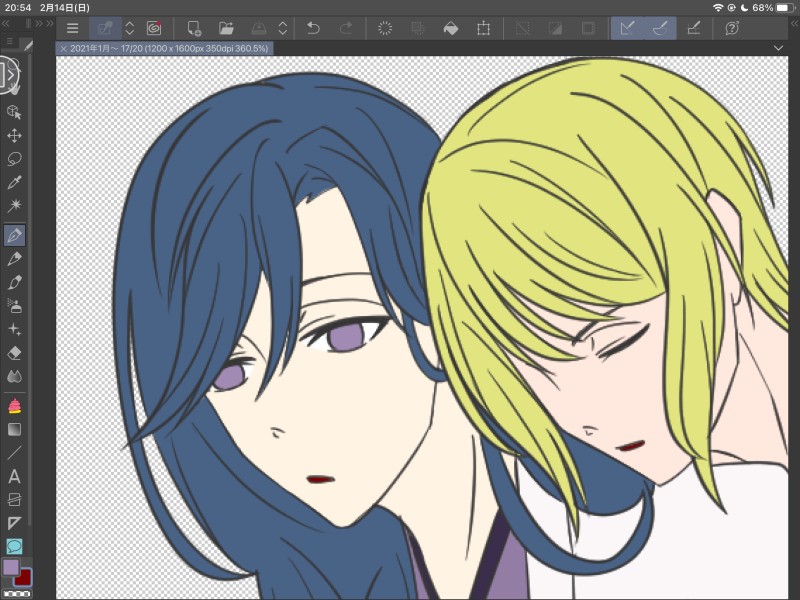Select the Text tool
Viewport: 800px width, 600px height.
(x=14, y=477)
